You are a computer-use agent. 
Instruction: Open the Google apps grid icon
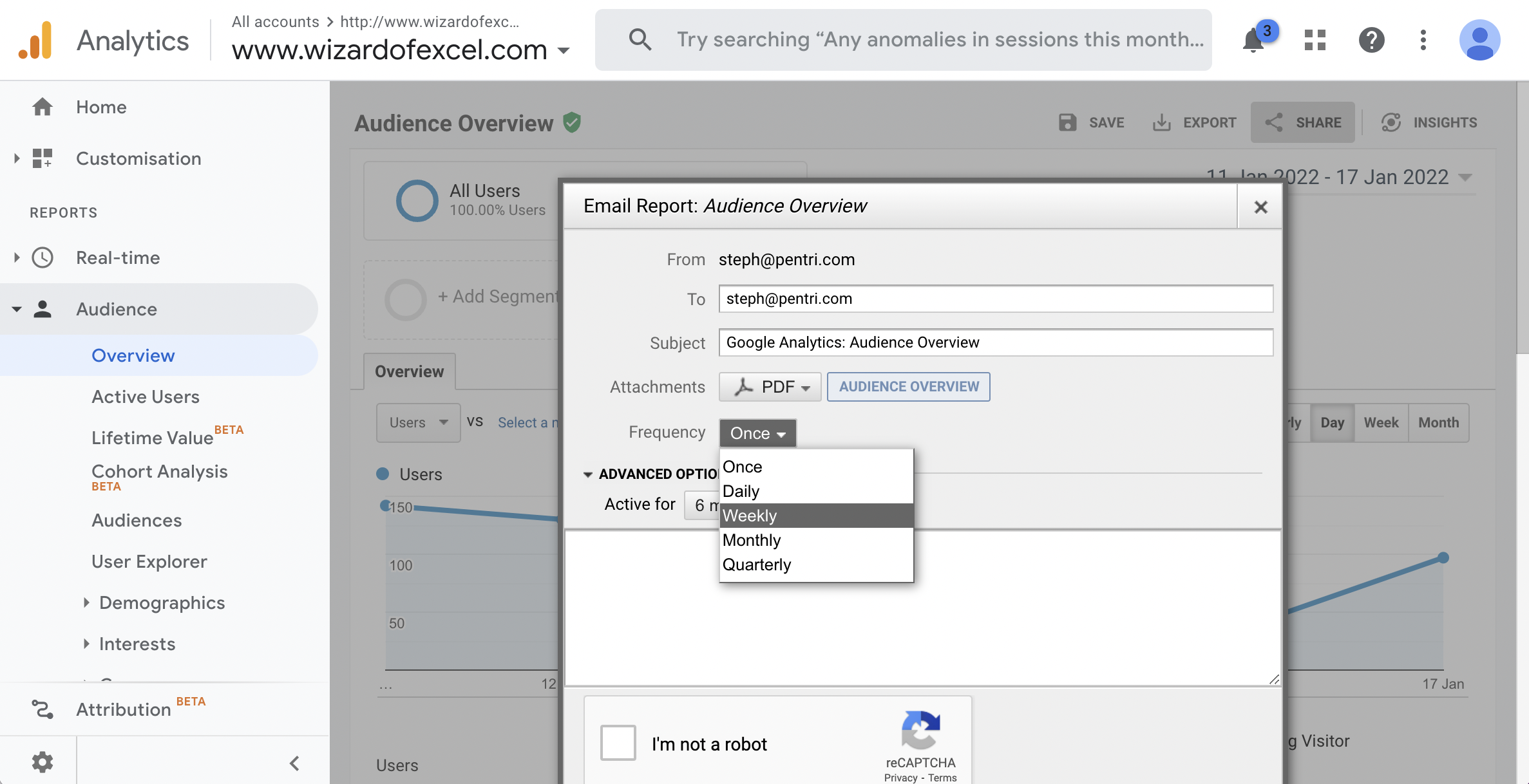tap(1315, 40)
